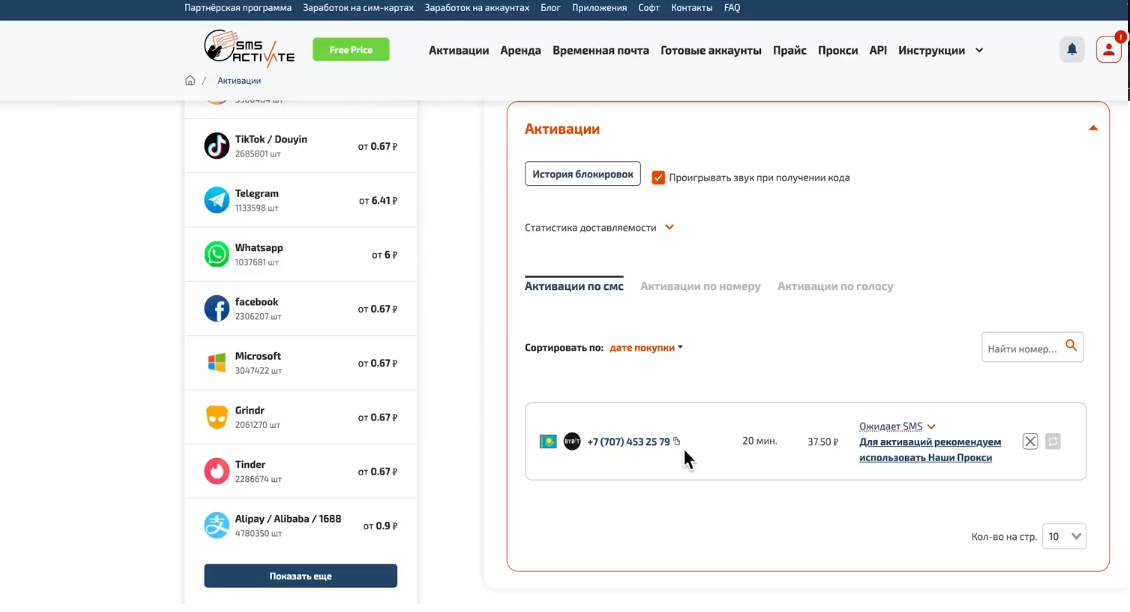
Task: Click the Free Price button
Action: (351, 50)
